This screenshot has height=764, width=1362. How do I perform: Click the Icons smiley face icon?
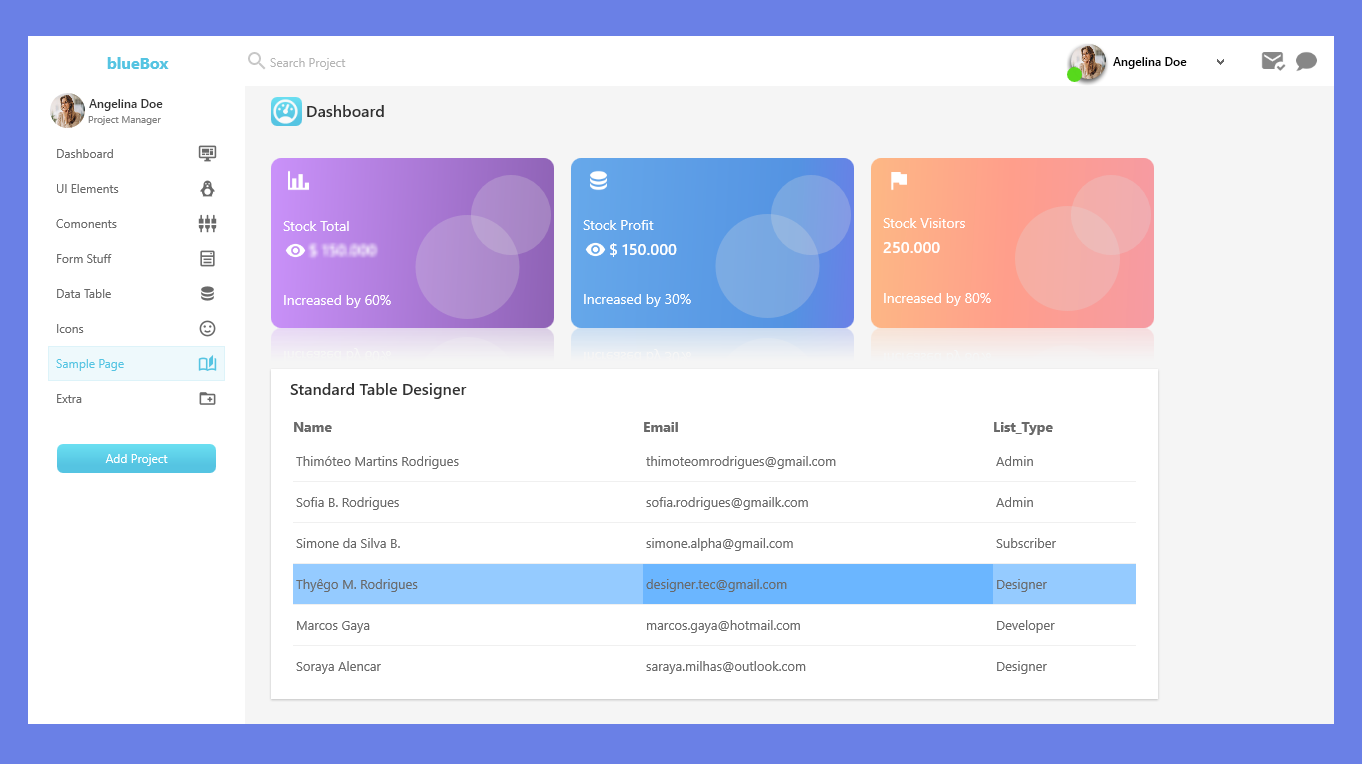207,329
